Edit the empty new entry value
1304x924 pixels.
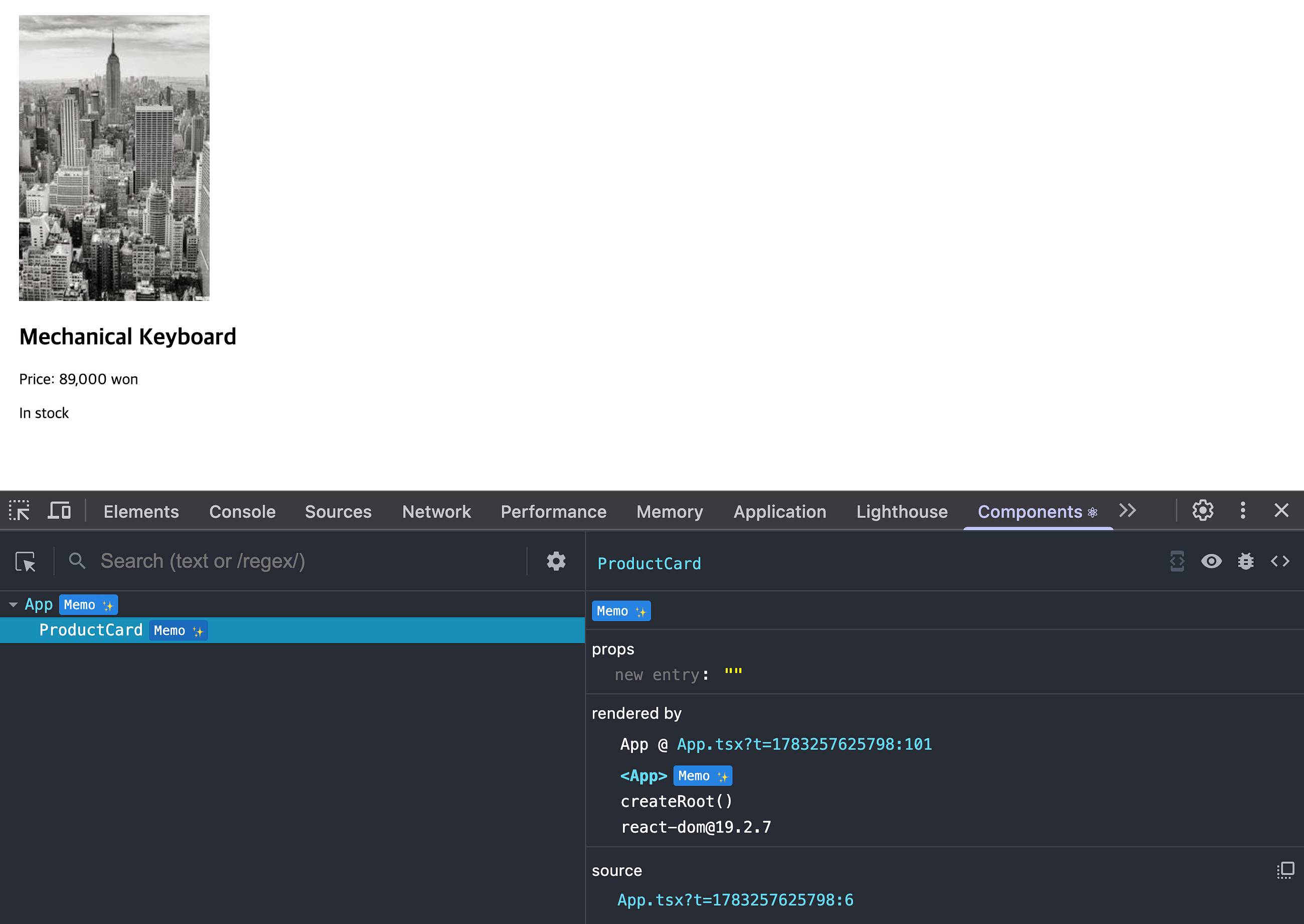[x=733, y=674]
